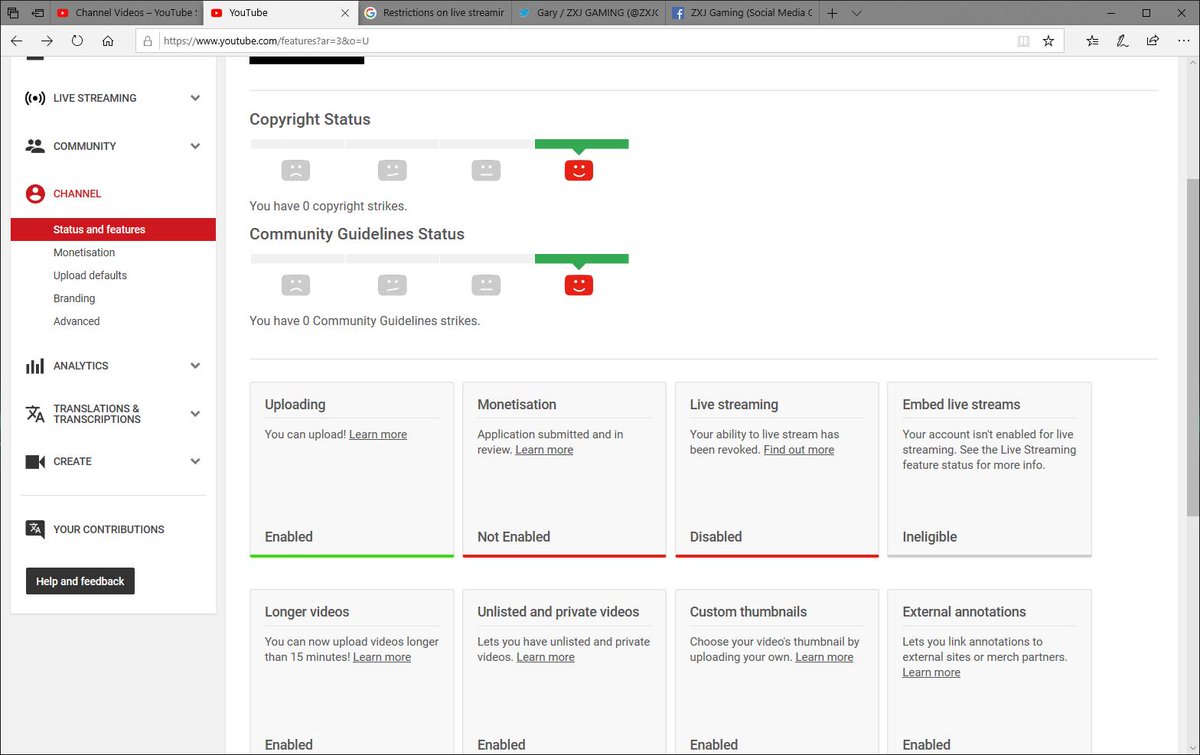This screenshot has height=755, width=1200.
Task: Open Monetisation in the Channel menu
Action: pyautogui.click(x=84, y=252)
